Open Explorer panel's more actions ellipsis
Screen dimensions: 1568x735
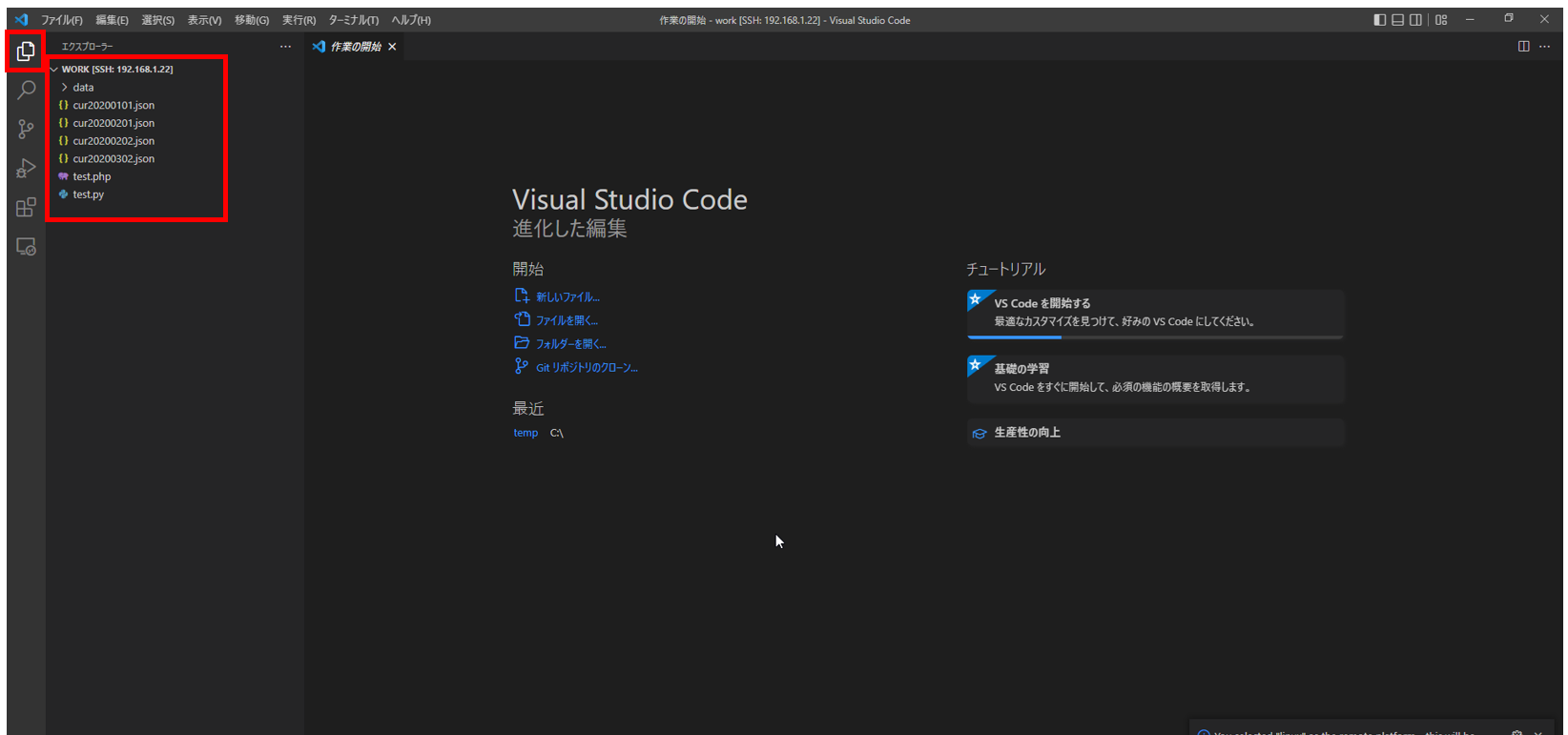(x=285, y=46)
